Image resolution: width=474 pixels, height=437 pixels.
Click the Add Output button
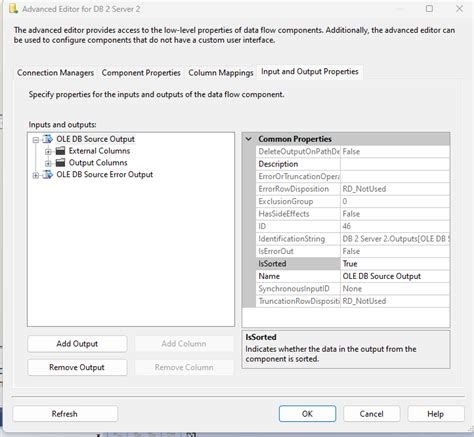[77, 344]
